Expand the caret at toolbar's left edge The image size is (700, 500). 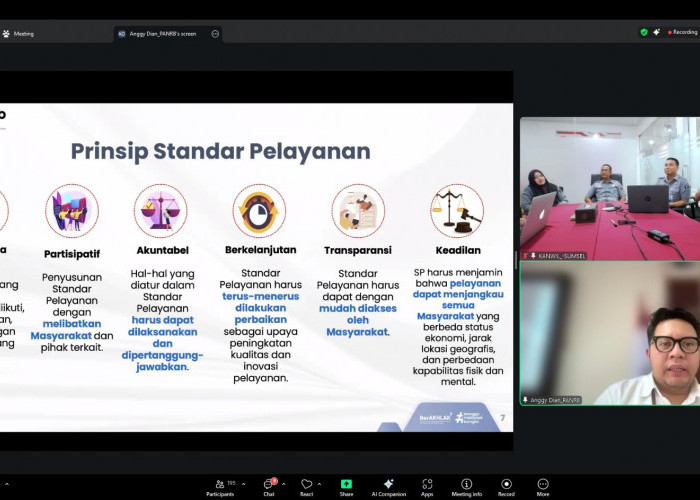tap(6, 484)
